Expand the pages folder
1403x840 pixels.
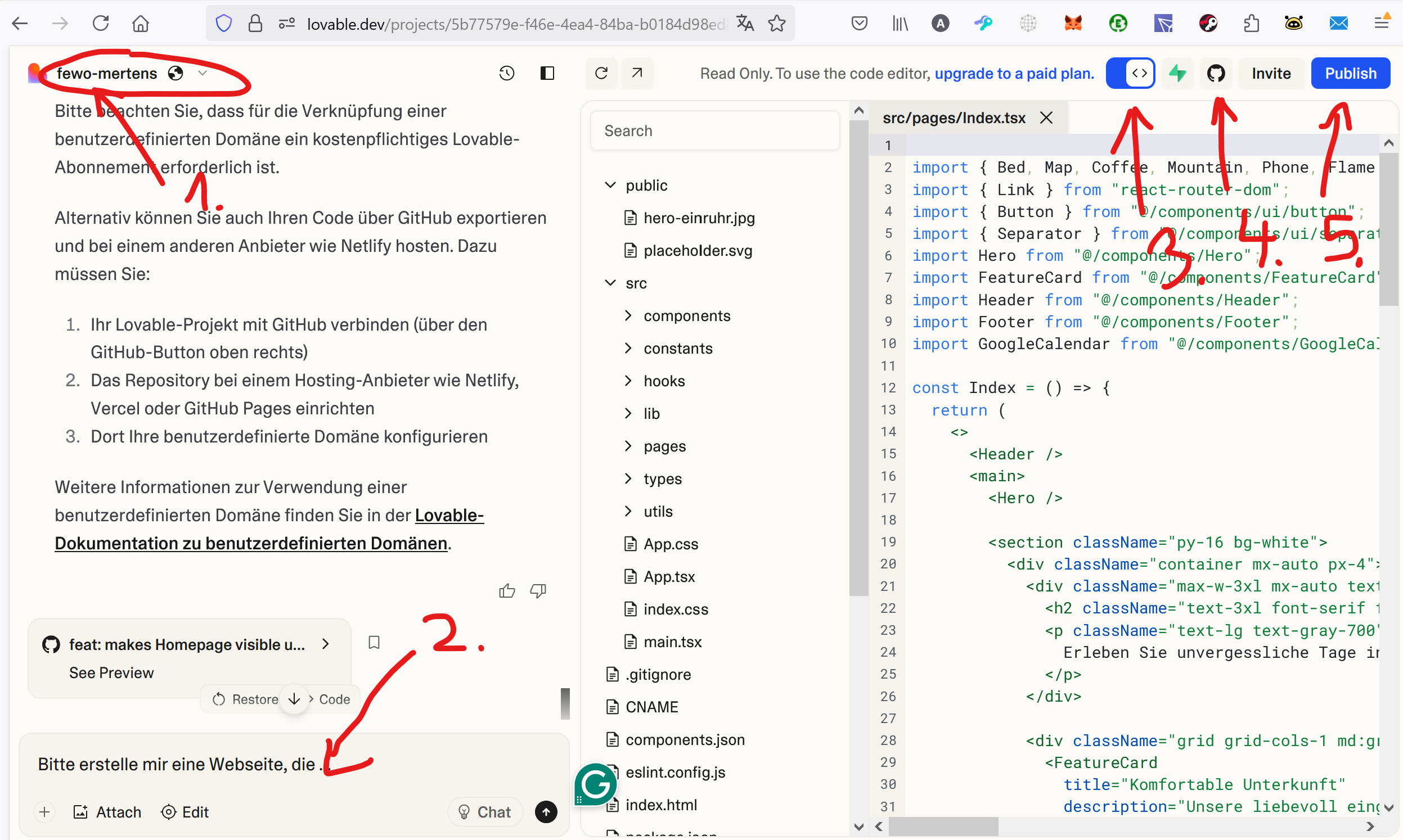655,446
